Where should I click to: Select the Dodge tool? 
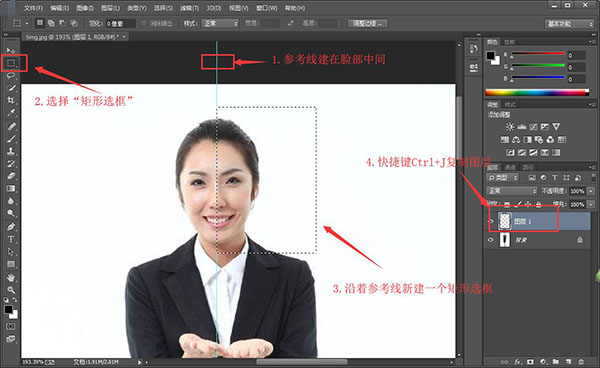pos(11,213)
